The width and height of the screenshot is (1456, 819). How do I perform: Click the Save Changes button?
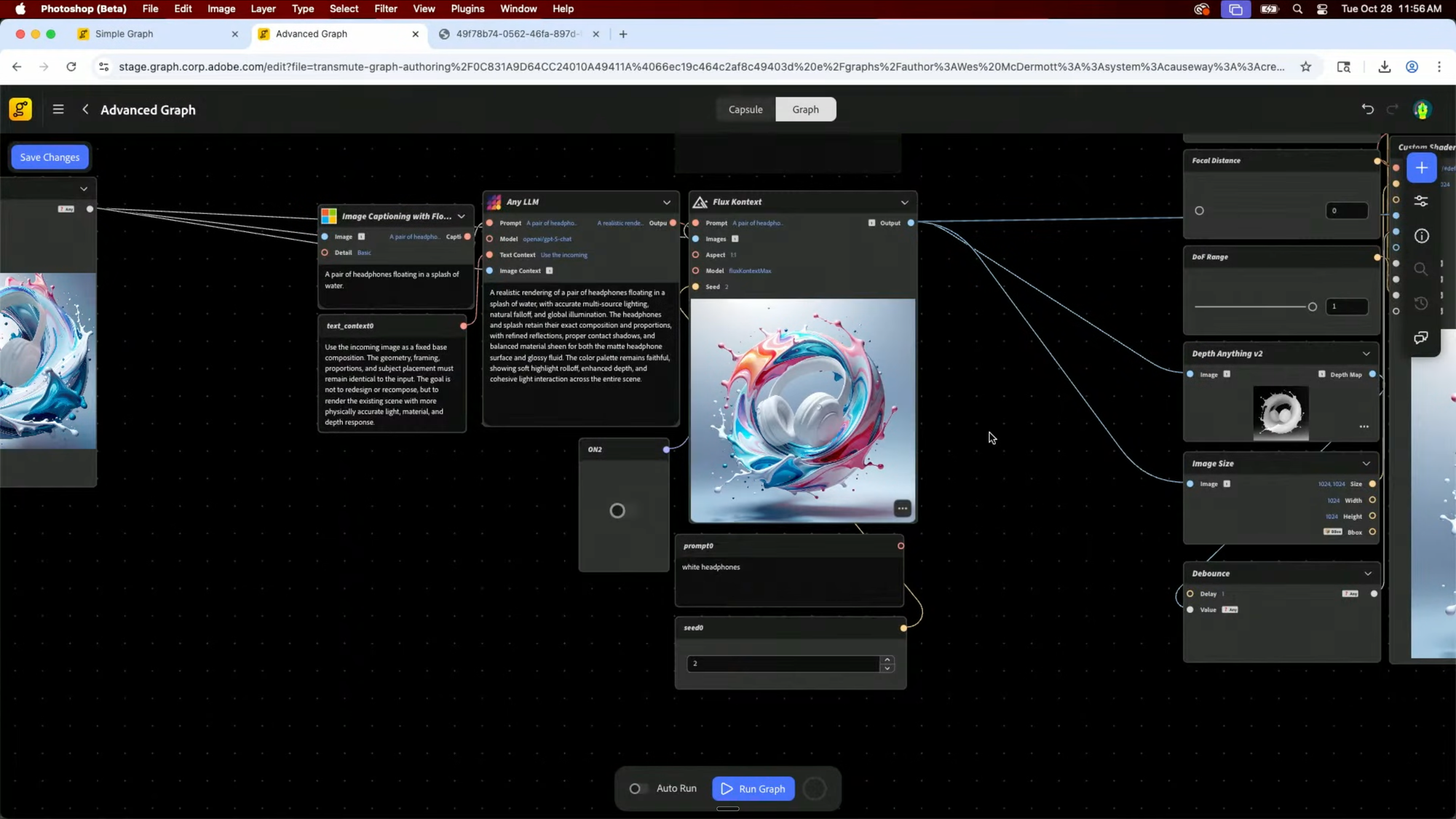pyautogui.click(x=50, y=157)
